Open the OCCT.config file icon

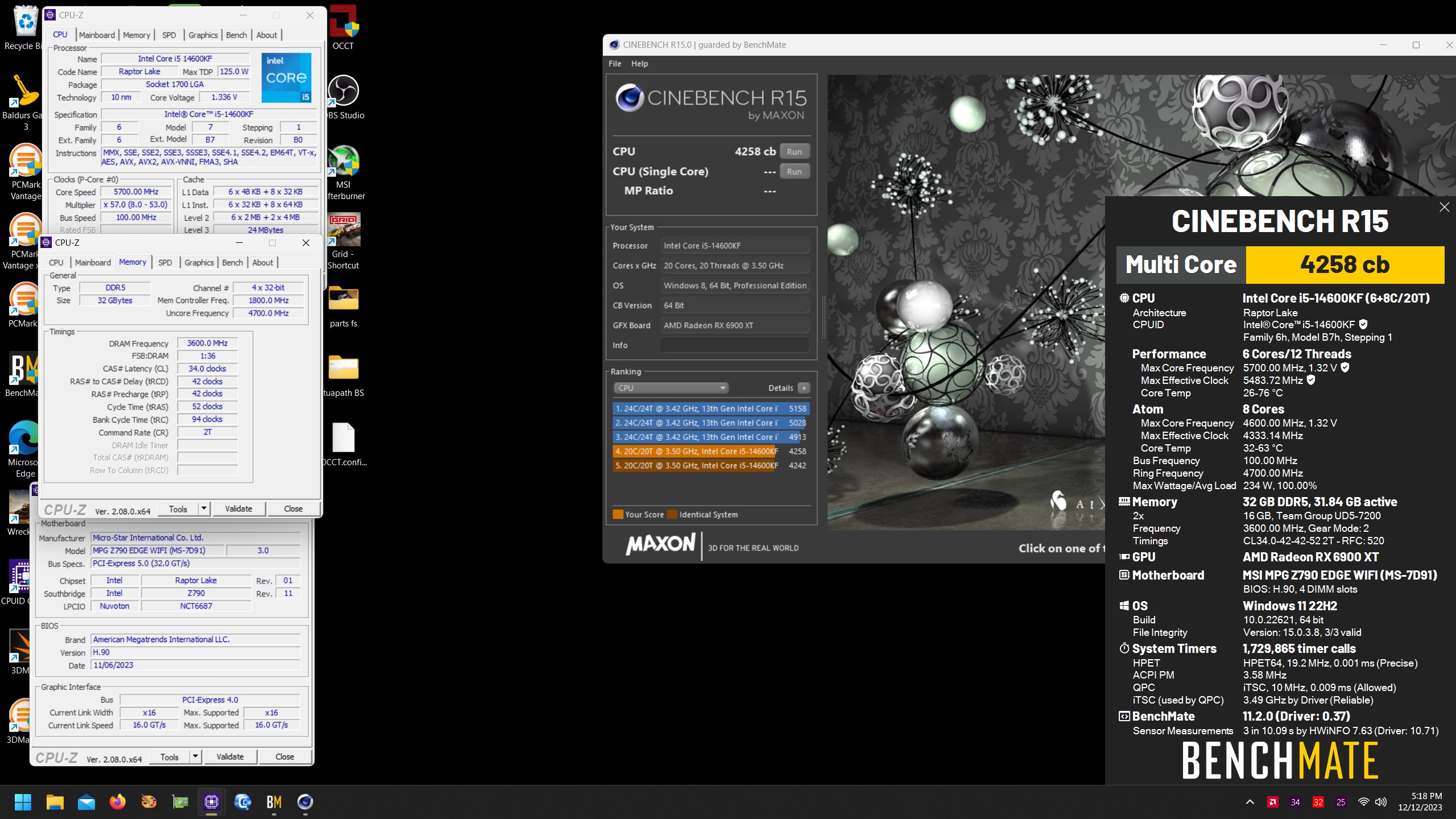[344, 444]
